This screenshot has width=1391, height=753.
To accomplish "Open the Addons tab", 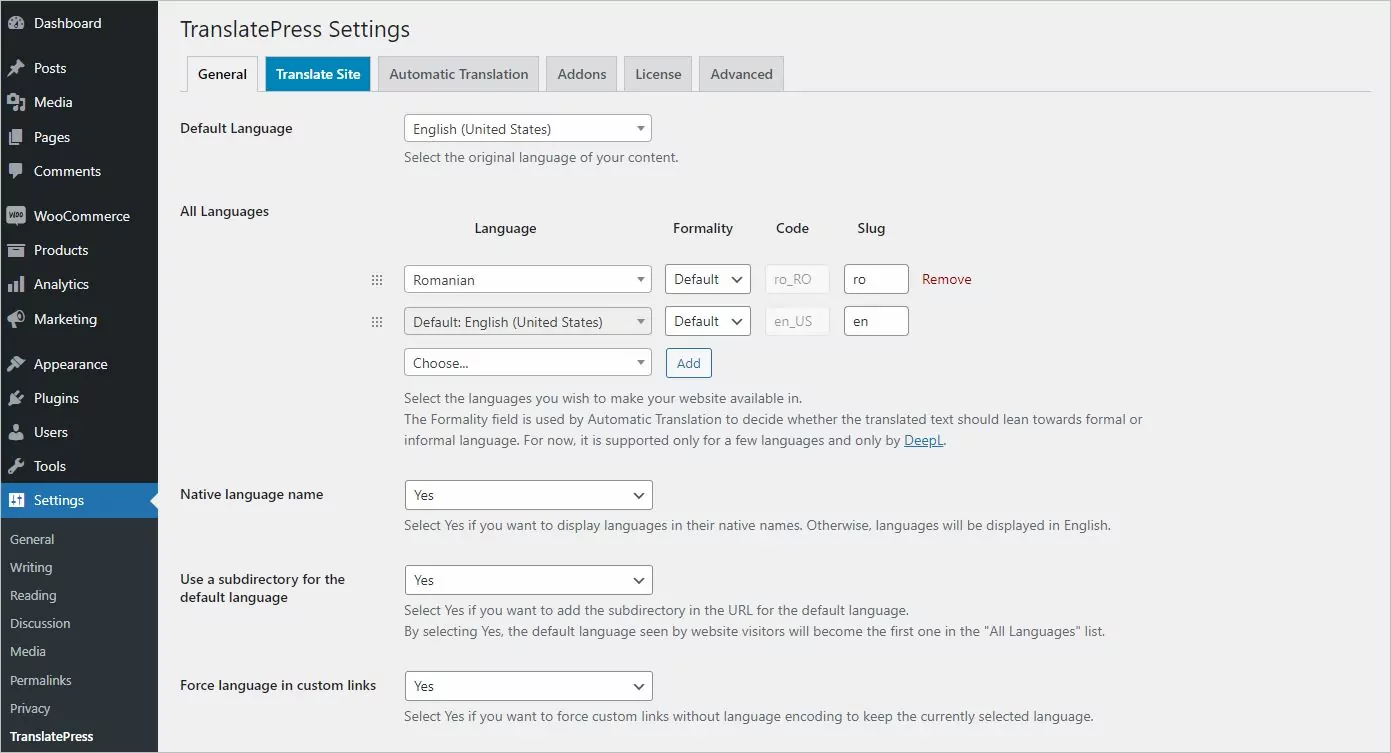I will 582,74.
